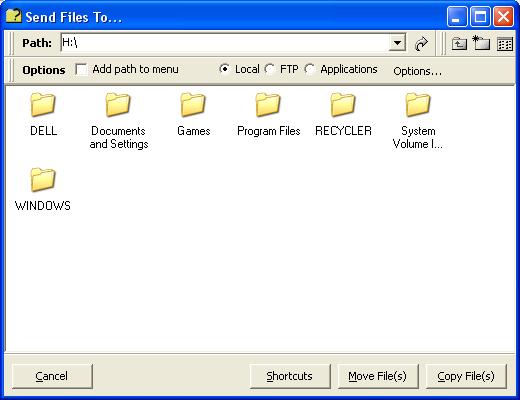Select the Documents and Settings folder
The image size is (520, 400).
(x=119, y=121)
